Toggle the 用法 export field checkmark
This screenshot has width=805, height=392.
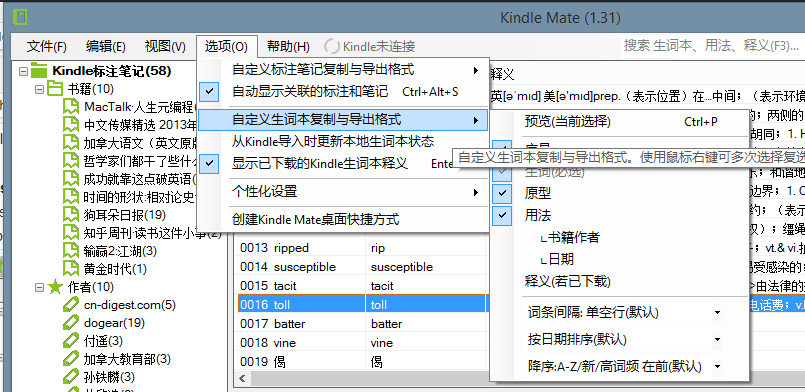503,215
